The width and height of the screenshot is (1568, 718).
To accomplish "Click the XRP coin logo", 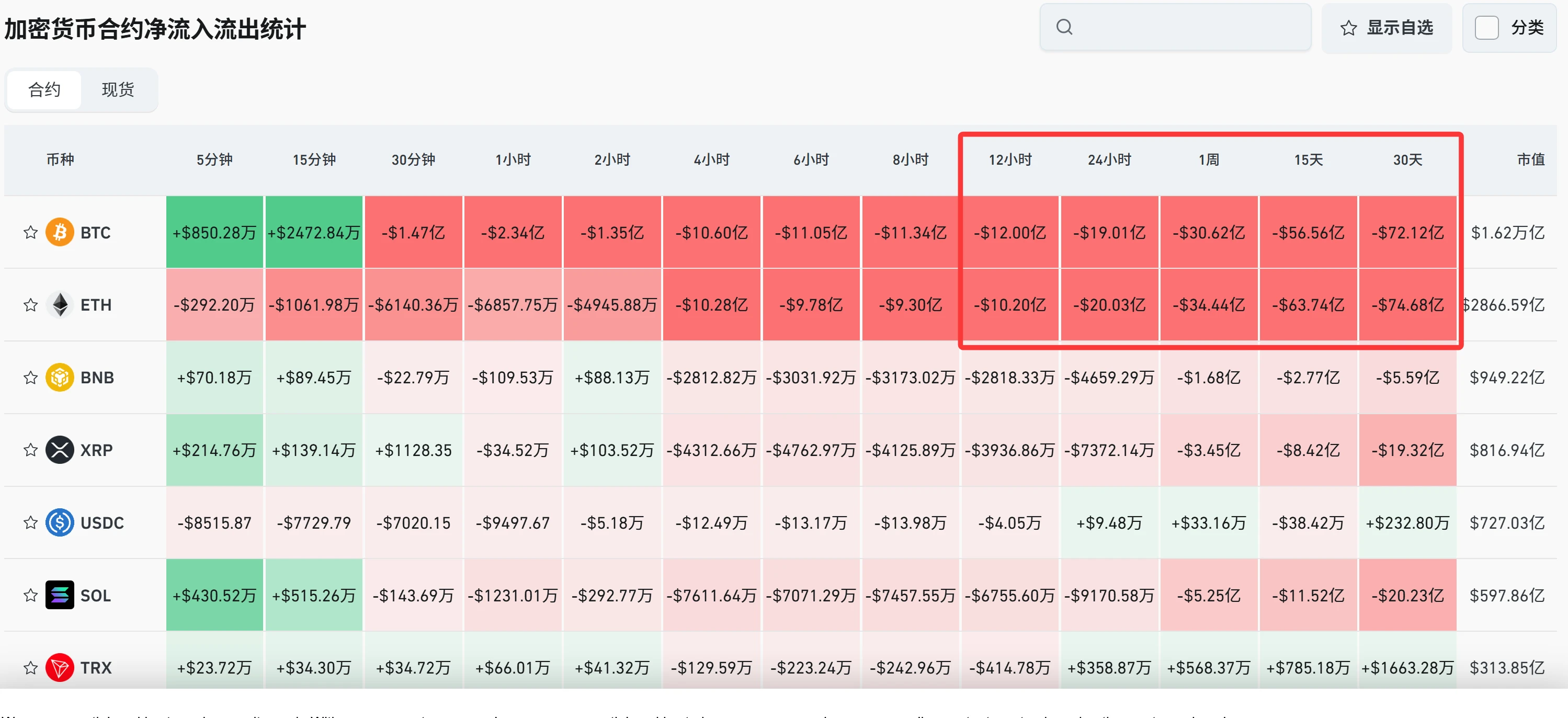I will [60, 450].
